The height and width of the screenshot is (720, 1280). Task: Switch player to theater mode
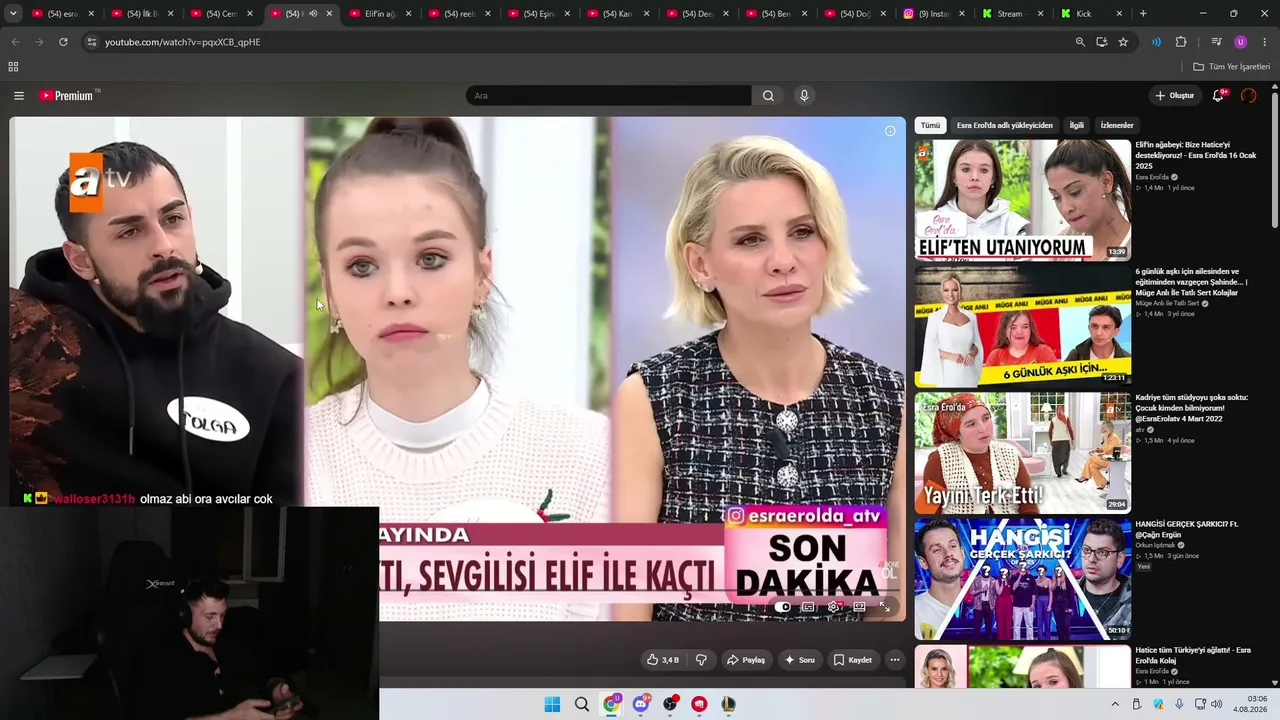point(859,607)
